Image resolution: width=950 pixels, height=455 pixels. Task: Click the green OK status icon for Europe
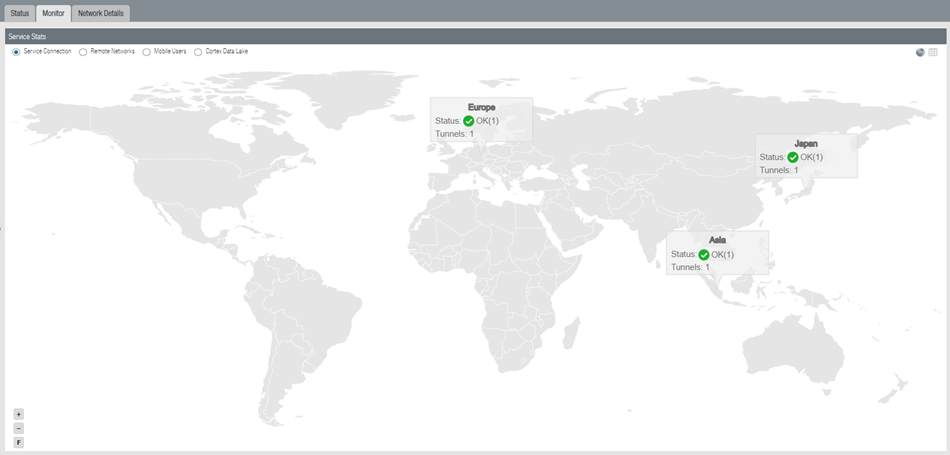[x=468, y=121]
